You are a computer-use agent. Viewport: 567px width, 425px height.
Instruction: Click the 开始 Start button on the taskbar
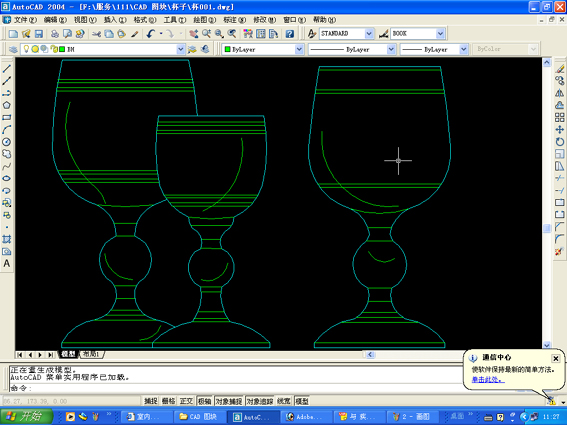coord(26,416)
